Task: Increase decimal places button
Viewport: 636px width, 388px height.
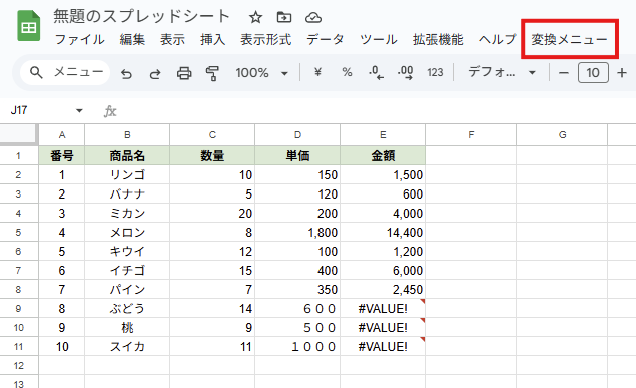Action: [405, 73]
